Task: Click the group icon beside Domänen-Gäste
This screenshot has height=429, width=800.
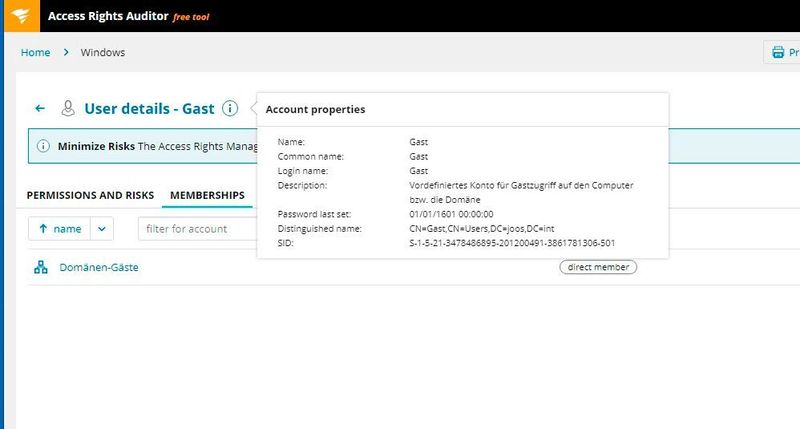Action: coord(41,267)
